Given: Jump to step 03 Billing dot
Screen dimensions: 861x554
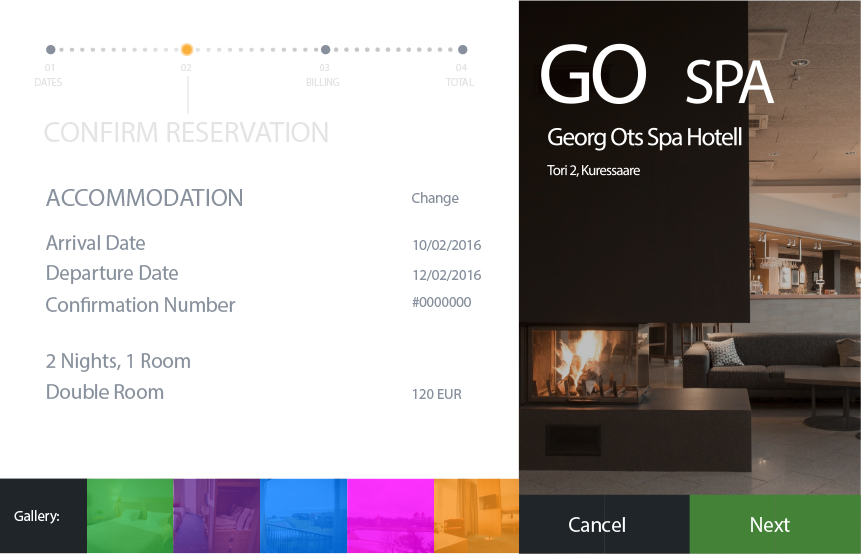Looking at the screenshot, I should pyautogui.click(x=325, y=49).
